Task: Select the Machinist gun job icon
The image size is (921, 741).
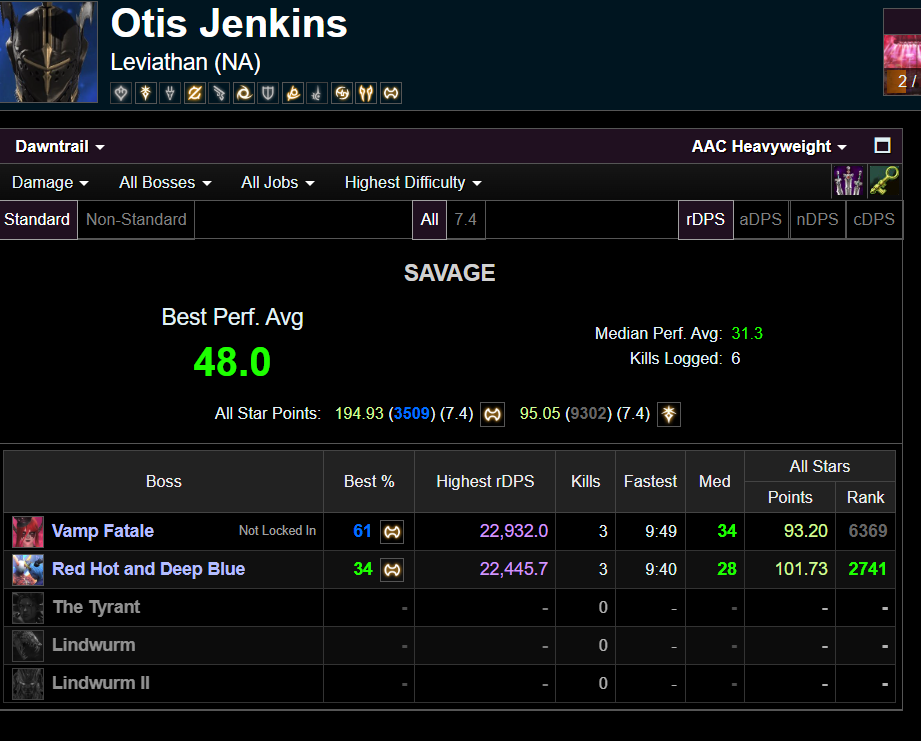Action: pyautogui.click(x=219, y=93)
